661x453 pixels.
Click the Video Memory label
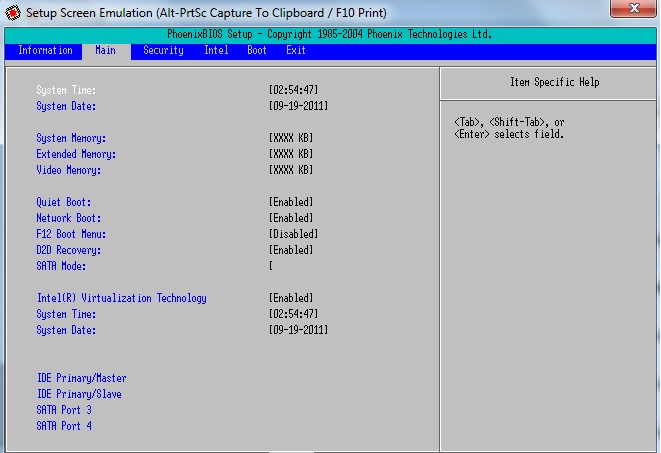(x=69, y=170)
